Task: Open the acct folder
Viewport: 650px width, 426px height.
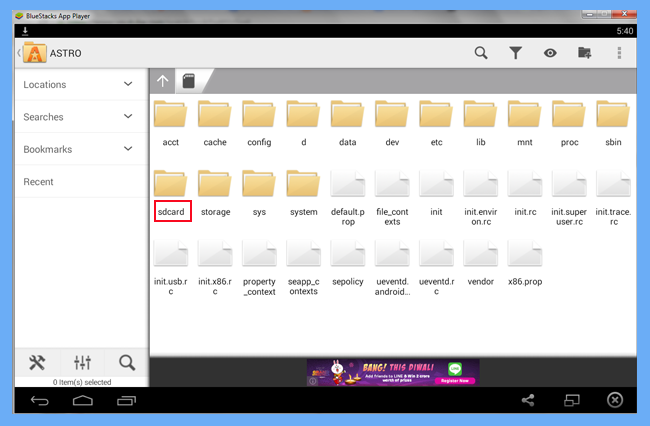Action: (x=171, y=123)
